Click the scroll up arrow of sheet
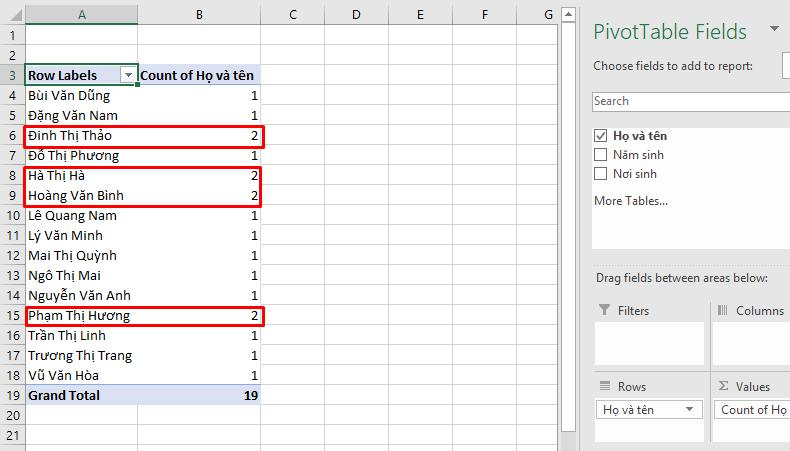 click(x=568, y=14)
